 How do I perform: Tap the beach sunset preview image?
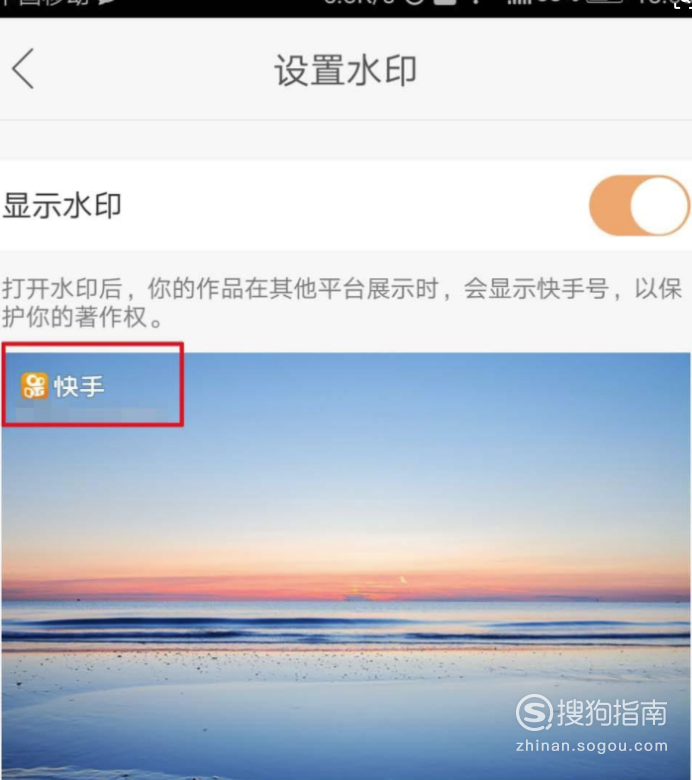pos(346,566)
